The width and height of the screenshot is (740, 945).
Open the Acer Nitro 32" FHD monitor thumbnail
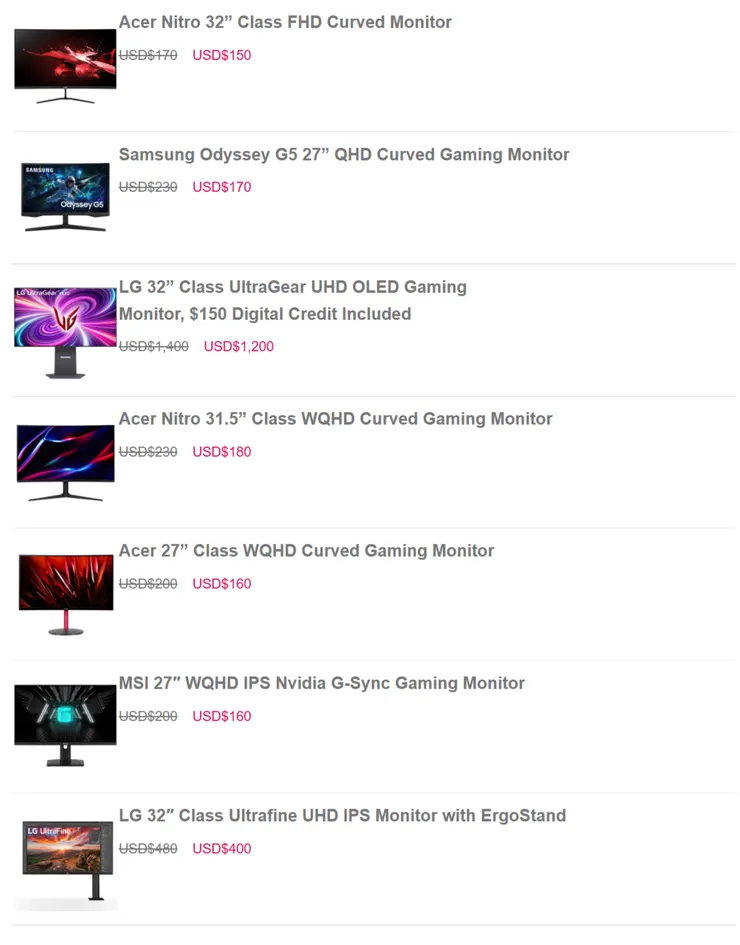click(x=65, y=66)
